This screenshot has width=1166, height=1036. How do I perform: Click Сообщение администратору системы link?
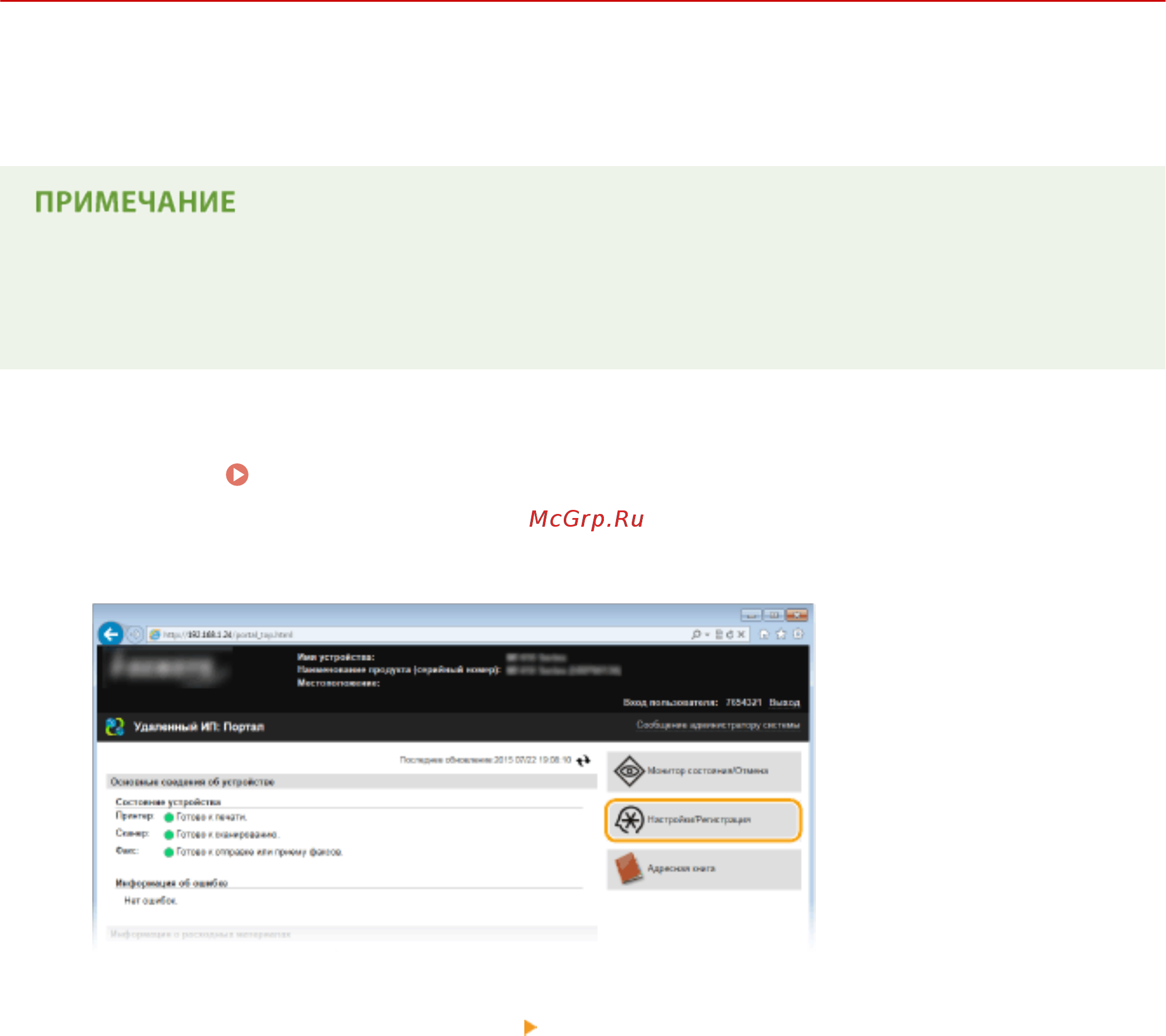click(718, 725)
